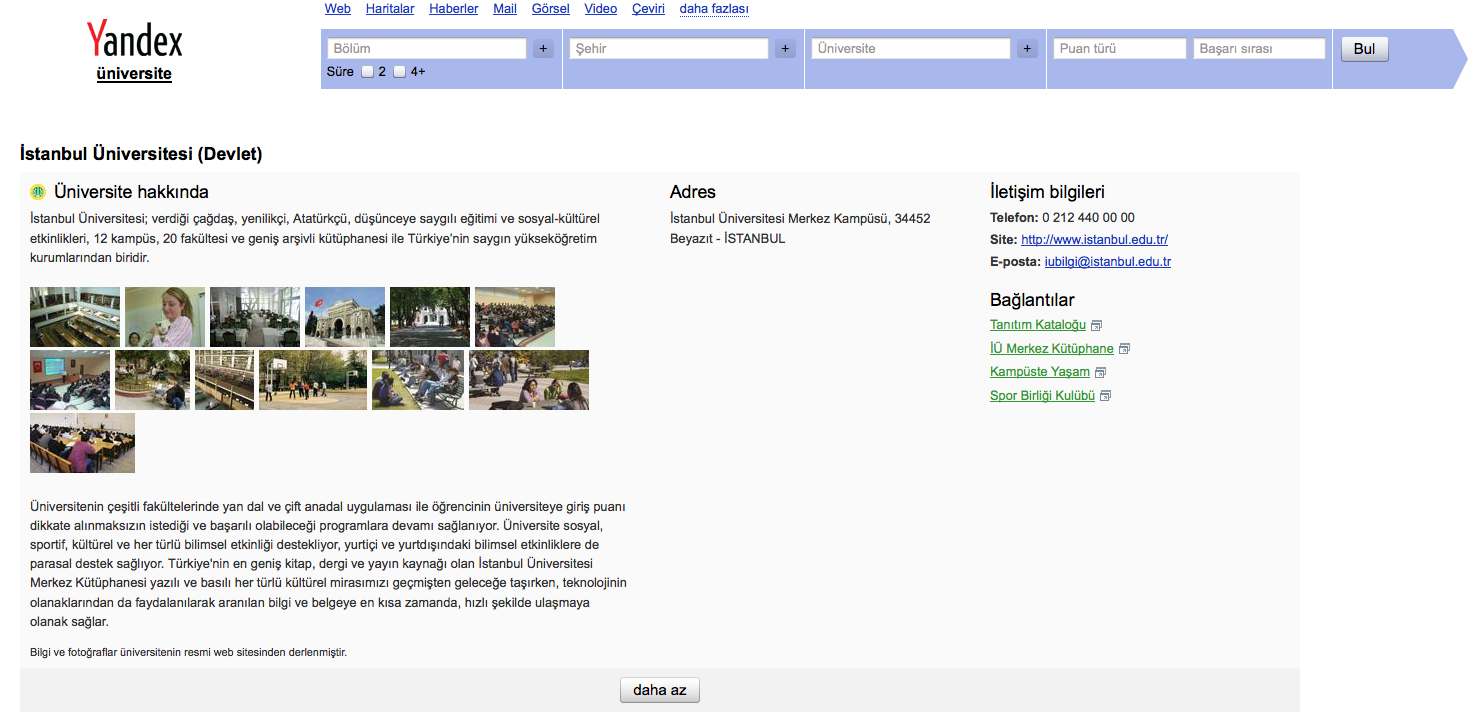
Task: Open Mail in the top navigation
Action: [505, 9]
